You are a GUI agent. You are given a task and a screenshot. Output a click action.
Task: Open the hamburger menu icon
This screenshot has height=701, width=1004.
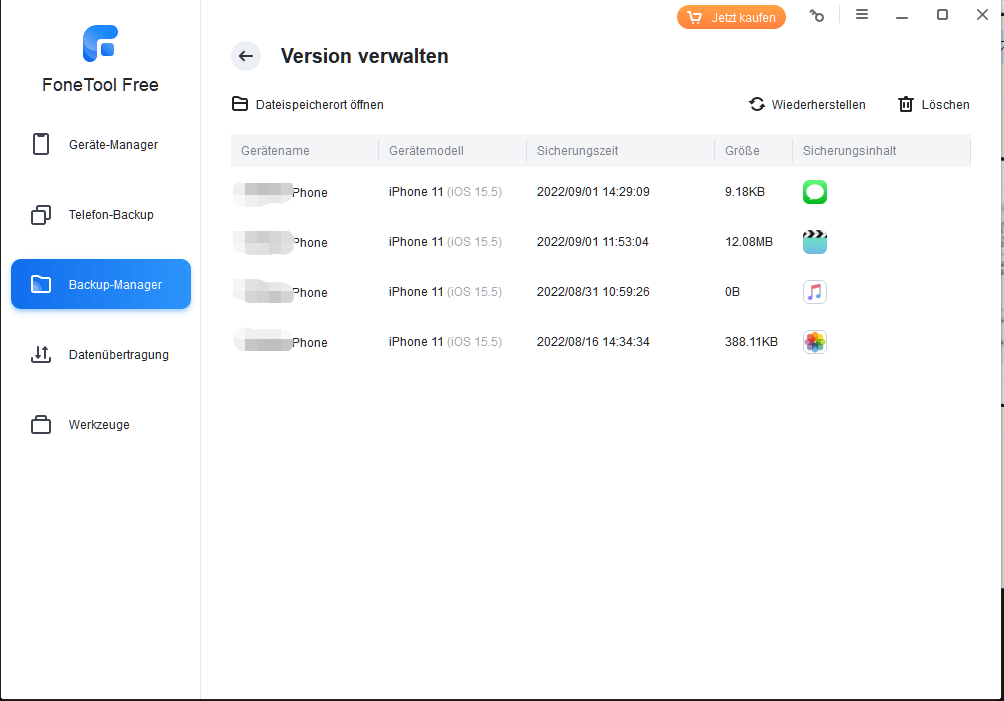pyautogui.click(x=862, y=14)
